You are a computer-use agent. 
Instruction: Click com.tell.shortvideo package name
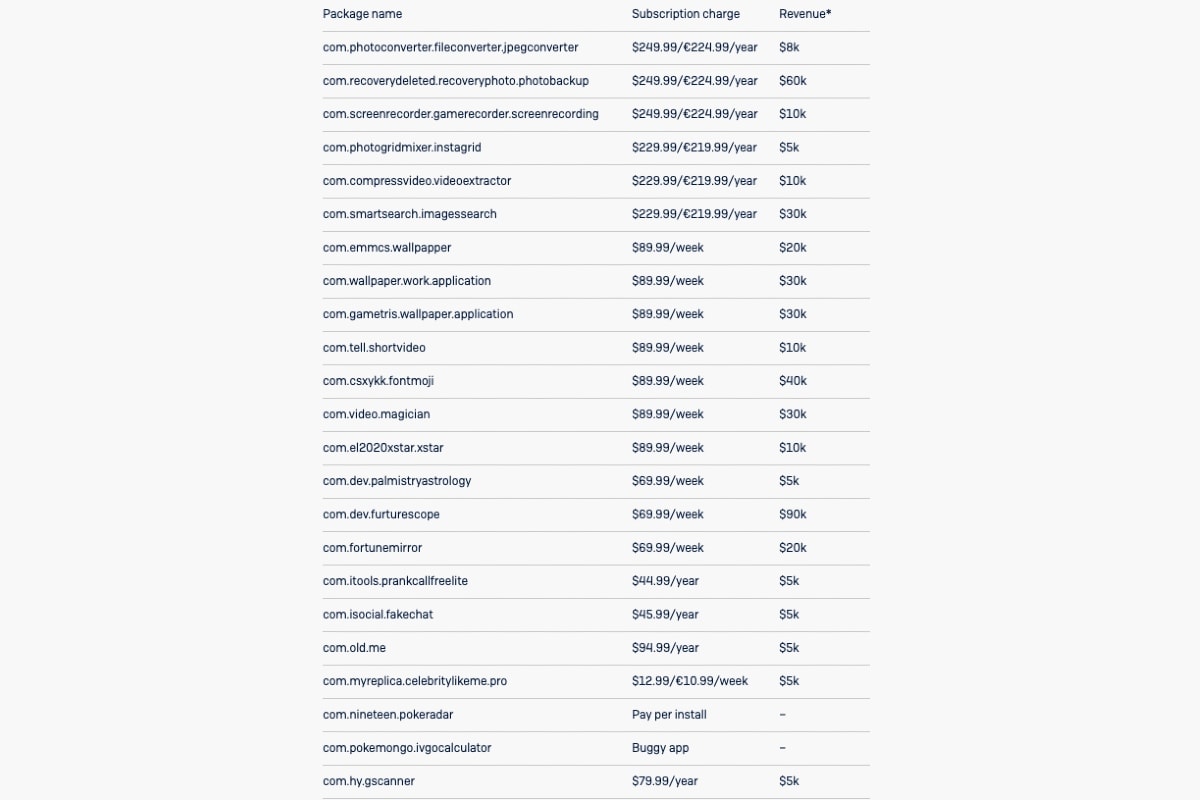point(374,348)
